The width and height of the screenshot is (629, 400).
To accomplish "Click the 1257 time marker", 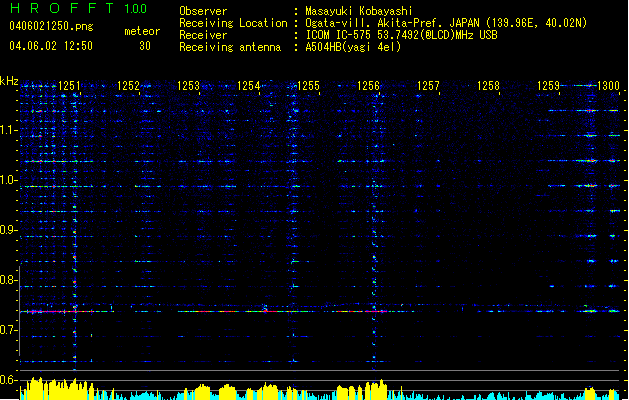I will pos(428,86).
